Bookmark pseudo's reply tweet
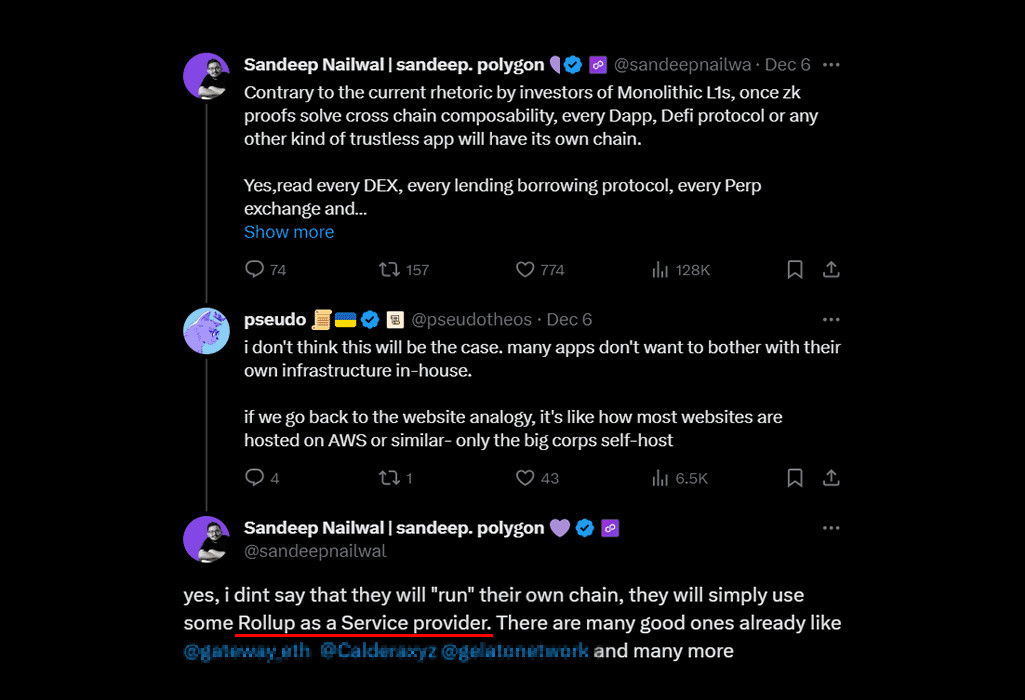The image size is (1025, 700). point(795,478)
